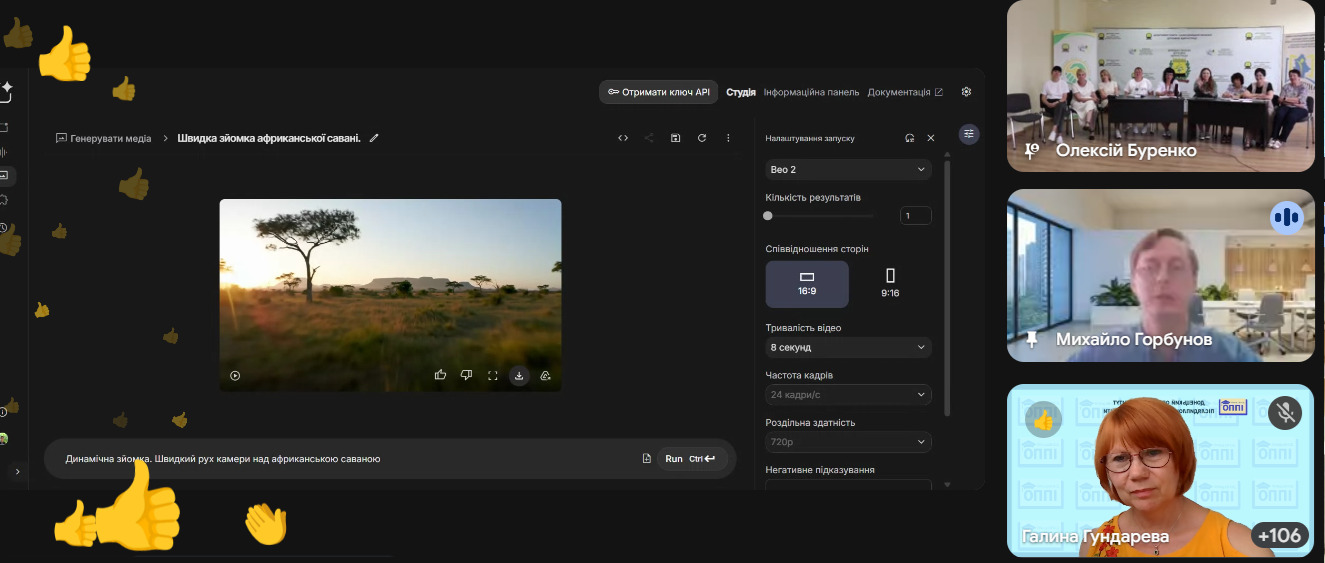
Task: Open the Veo 2 model dropdown
Action: tap(848, 170)
